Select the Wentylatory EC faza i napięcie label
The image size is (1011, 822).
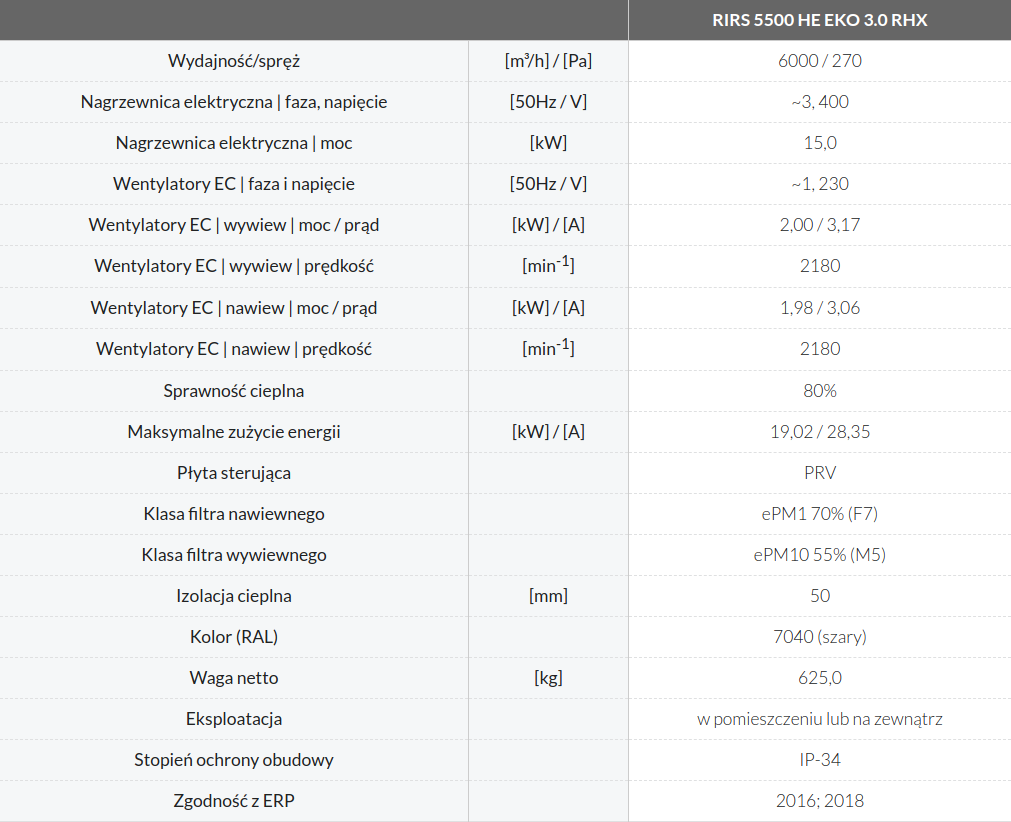pos(234,184)
